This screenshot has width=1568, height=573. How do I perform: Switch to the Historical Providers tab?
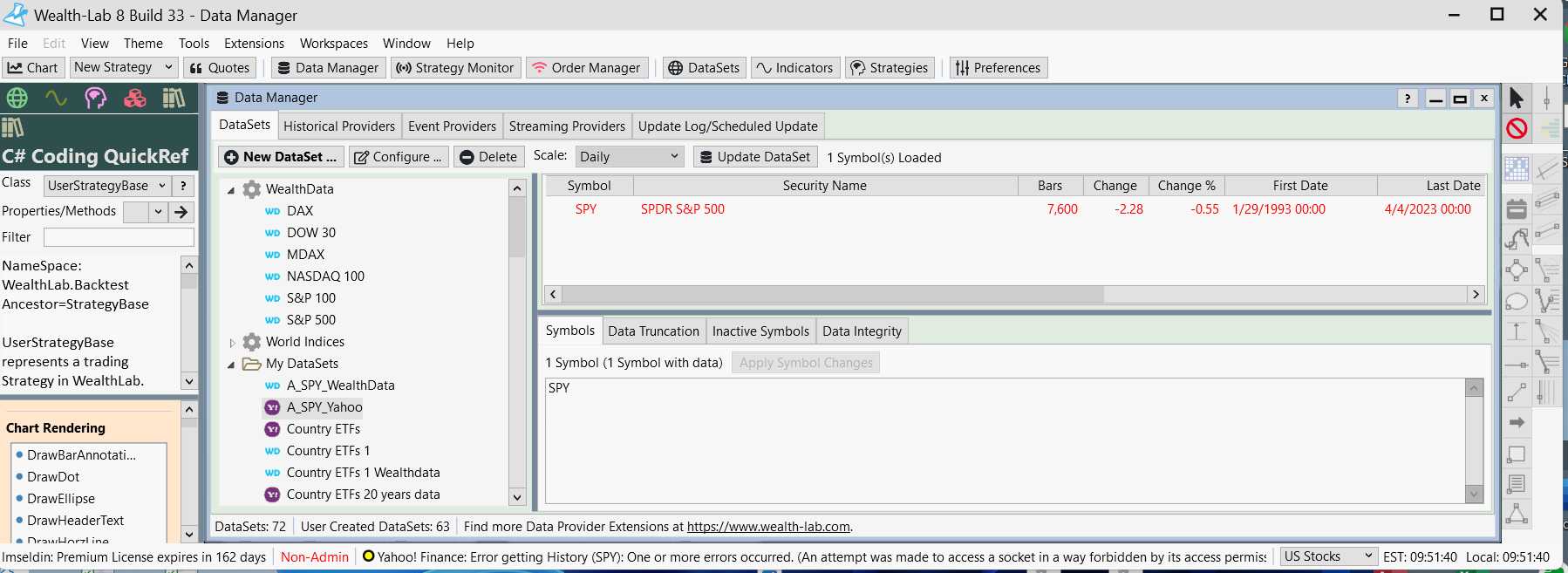[x=338, y=126]
